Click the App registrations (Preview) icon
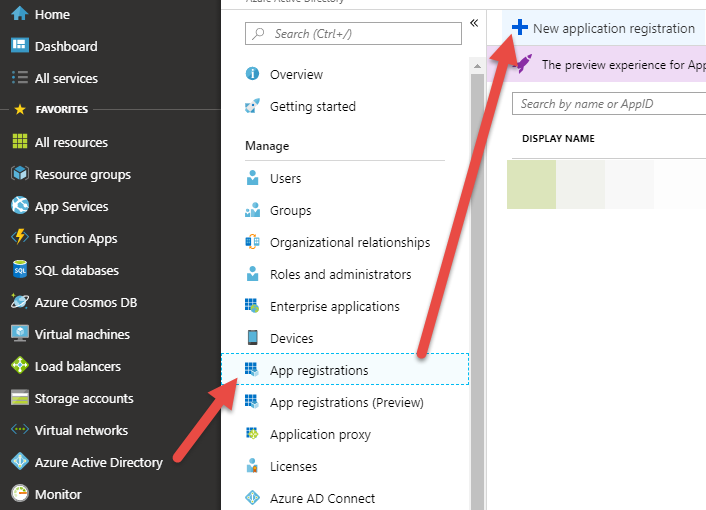The width and height of the screenshot is (706, 510). (x=252, y=402)
